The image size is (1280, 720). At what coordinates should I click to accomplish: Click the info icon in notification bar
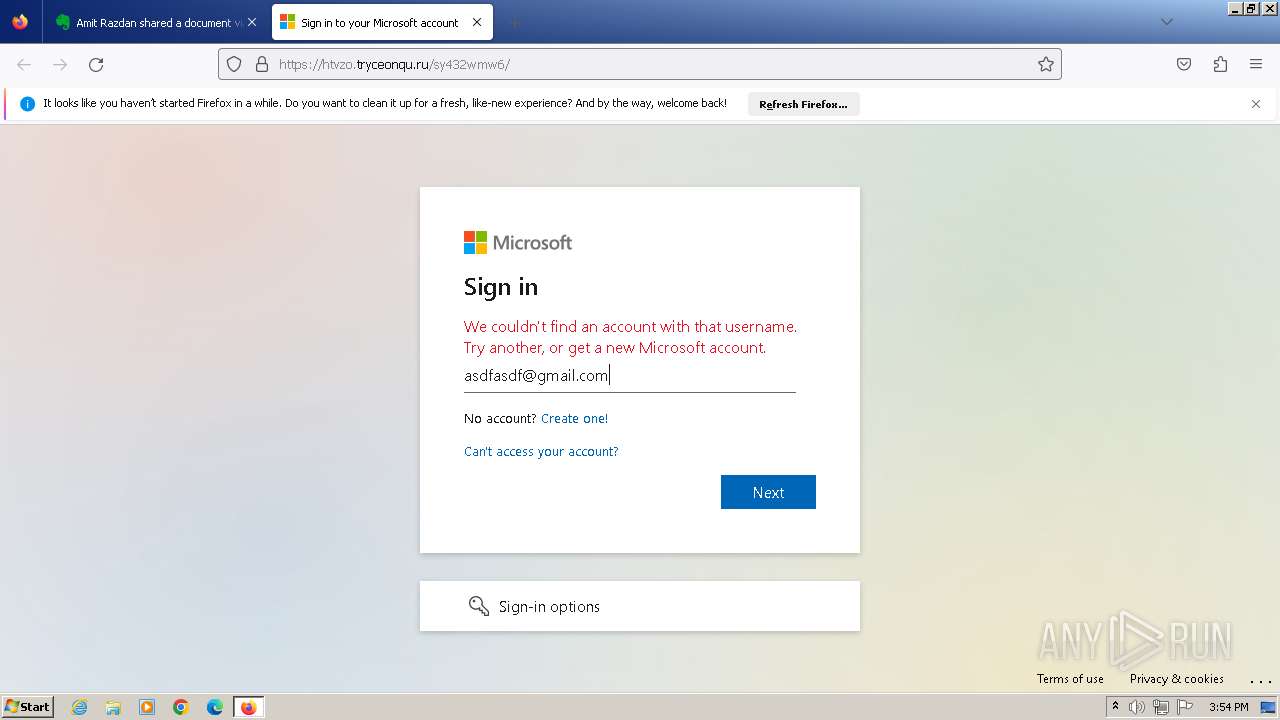(28, 104)
